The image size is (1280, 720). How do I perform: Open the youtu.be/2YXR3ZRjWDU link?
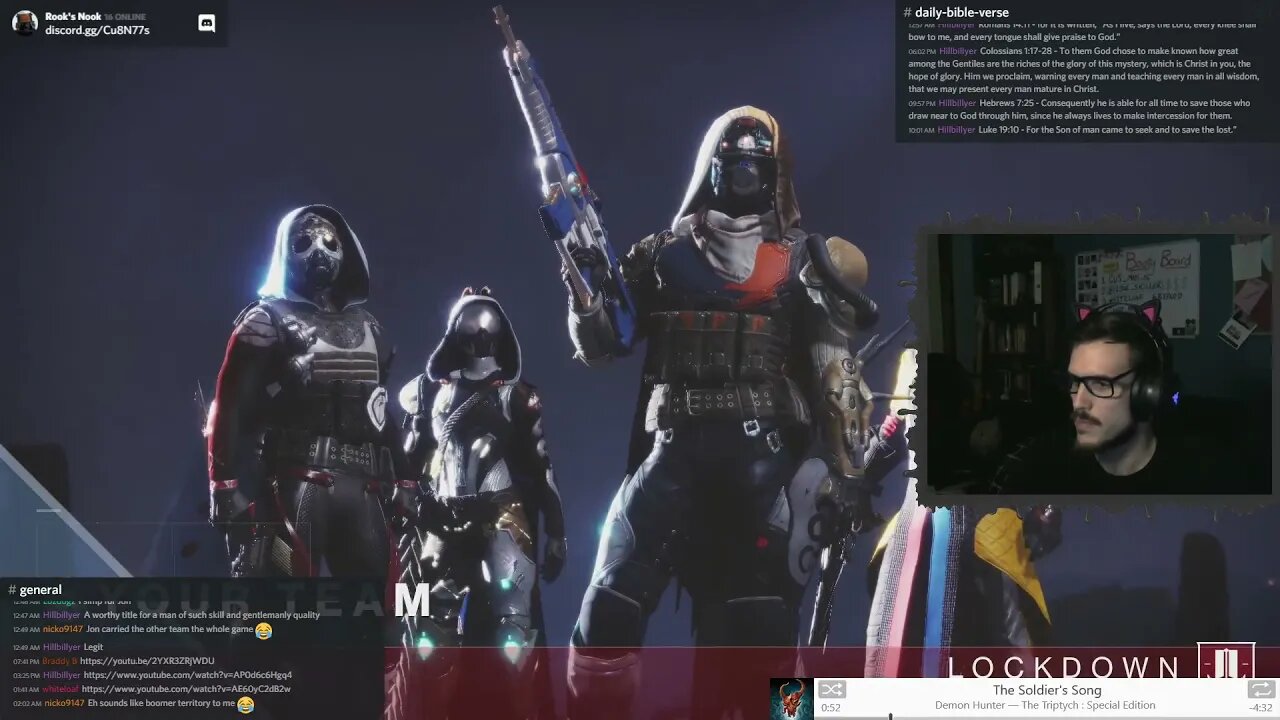point(147,661)
